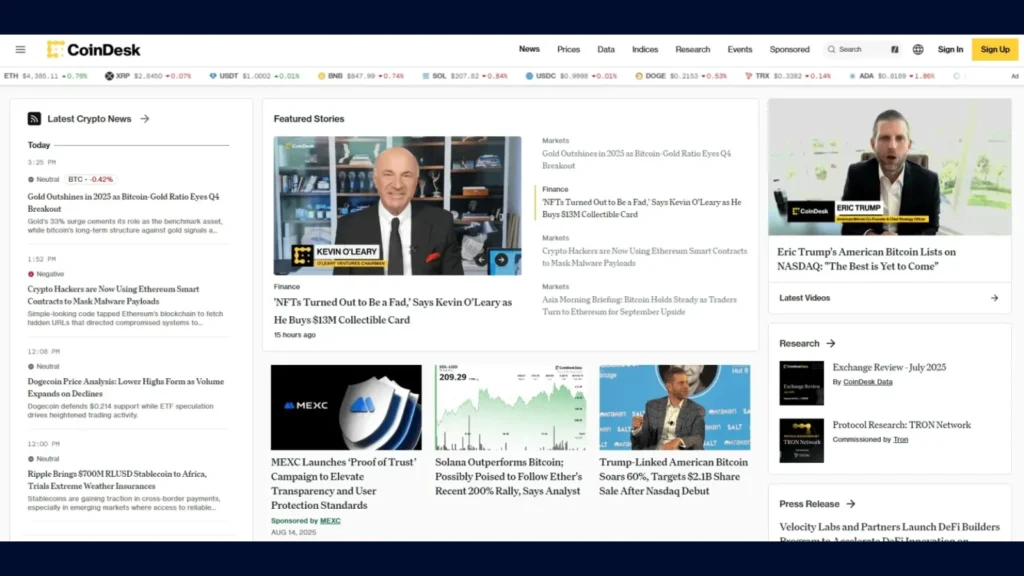Image resolution: width=1024 pixels, height=576 pixels.
Task: Open Protocol Research: TRON Network report
Action: coord(901,425)
